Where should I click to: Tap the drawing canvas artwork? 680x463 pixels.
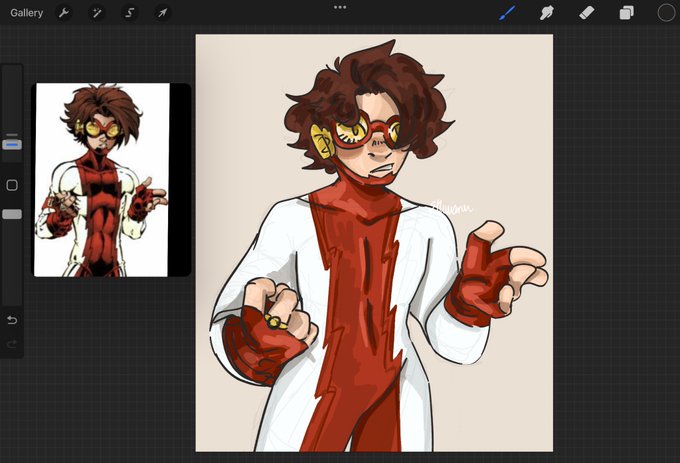click(x=374, y=243)
